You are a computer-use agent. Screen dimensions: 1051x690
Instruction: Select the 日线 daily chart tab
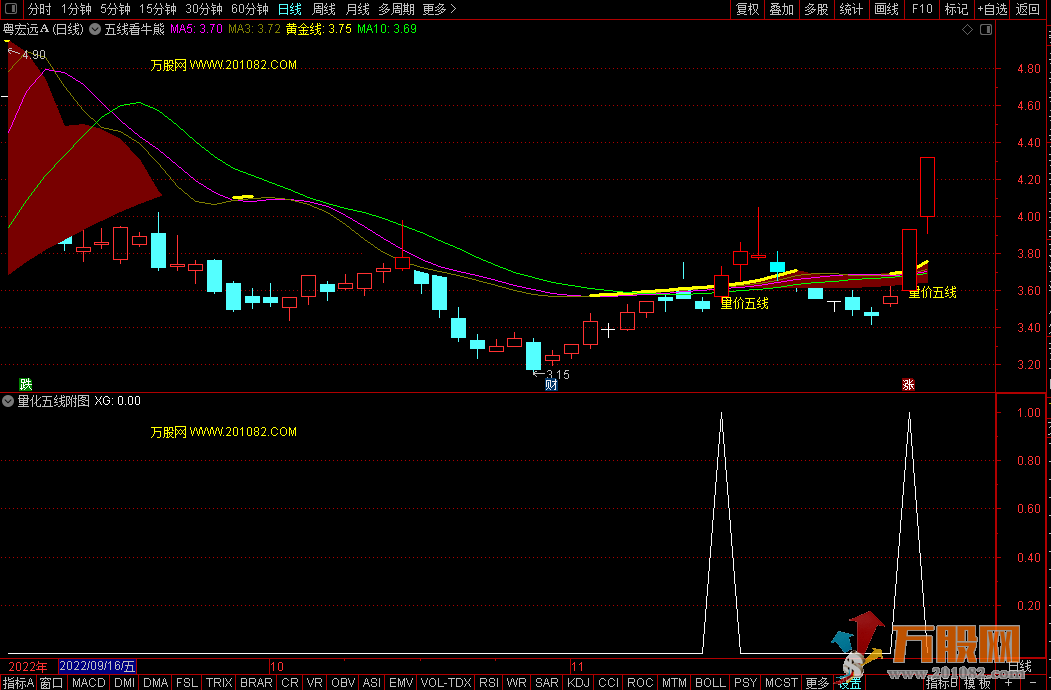(290, 9)
